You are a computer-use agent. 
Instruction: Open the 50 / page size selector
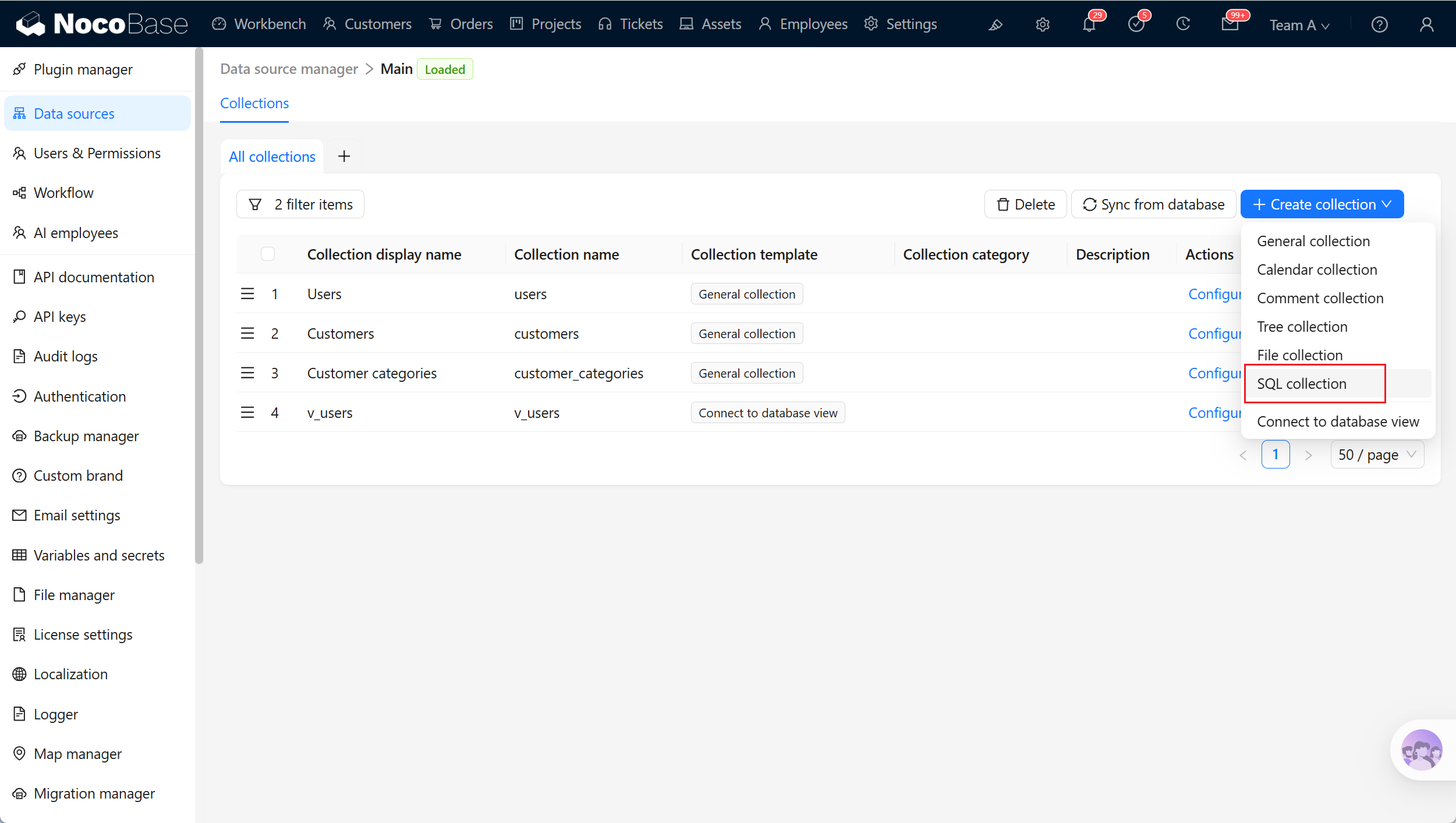[x=1377, y=455]
